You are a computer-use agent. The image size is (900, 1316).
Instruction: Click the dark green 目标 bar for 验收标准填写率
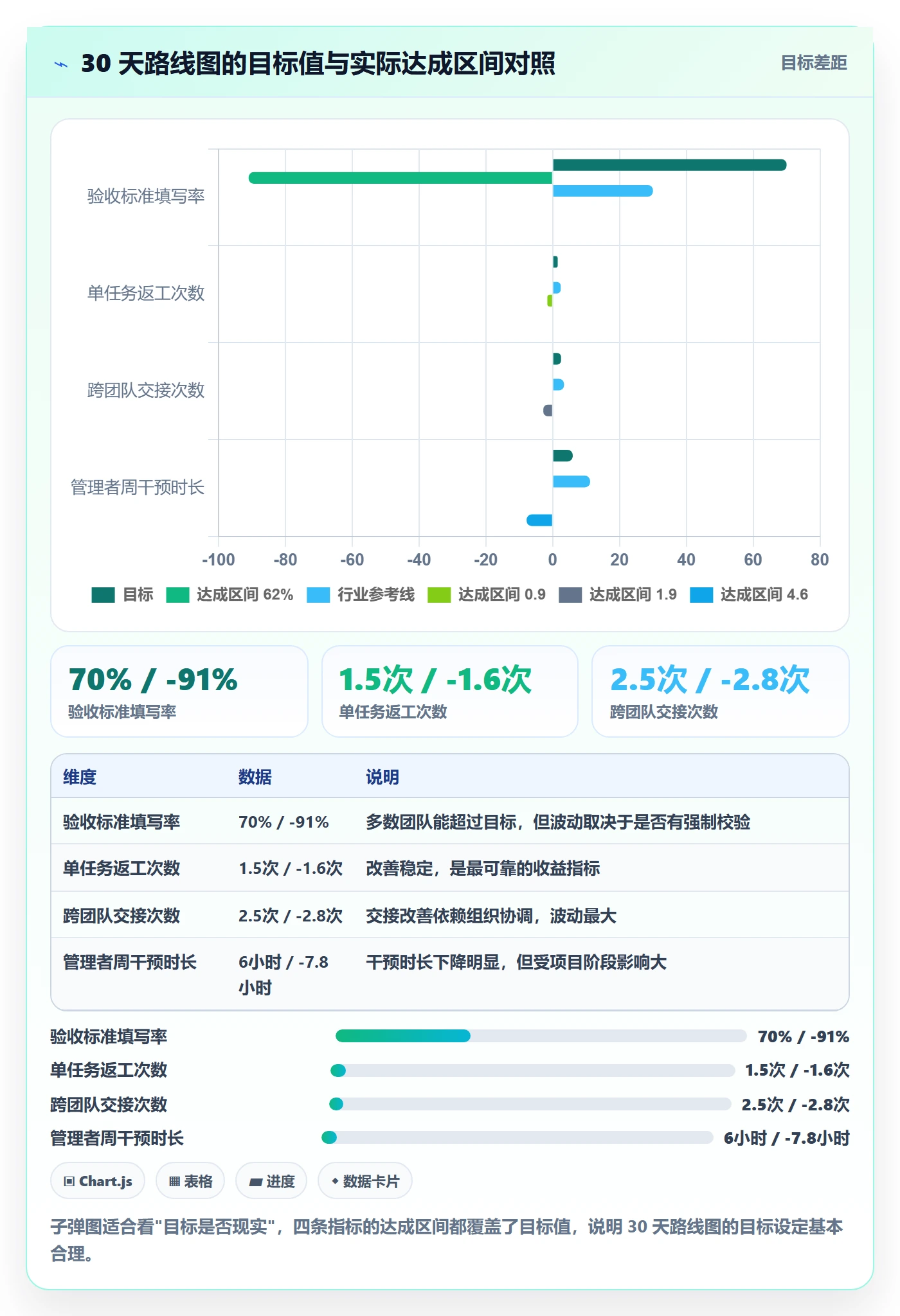tap(669, 165)
